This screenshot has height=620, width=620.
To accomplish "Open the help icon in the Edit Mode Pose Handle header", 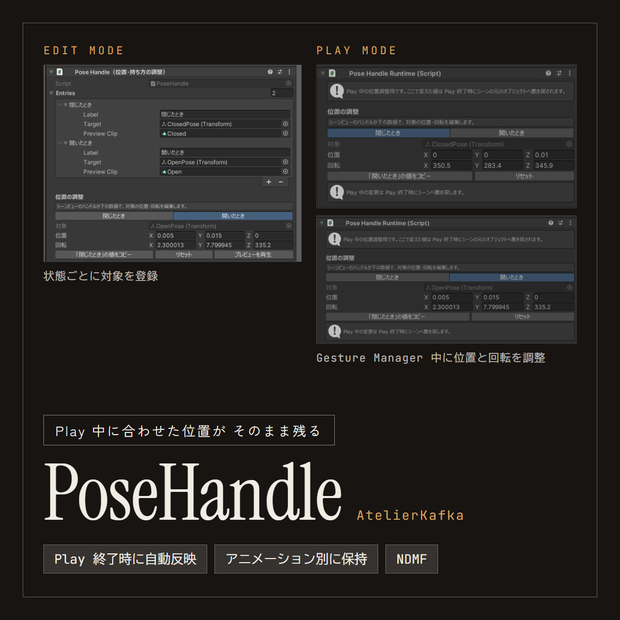I will click(270, 72).
